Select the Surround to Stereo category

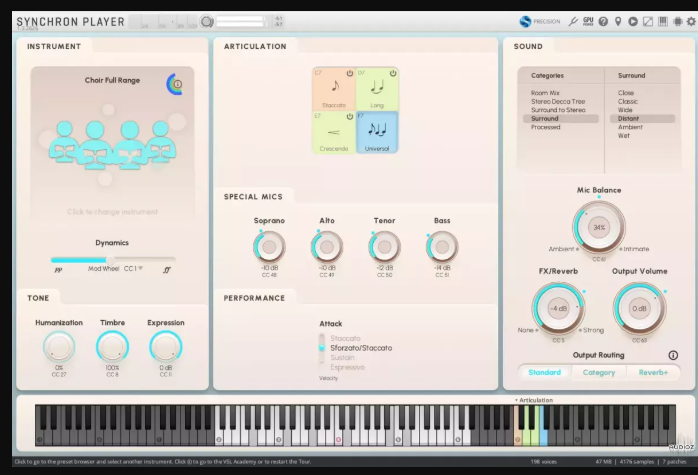pos(558,110)
